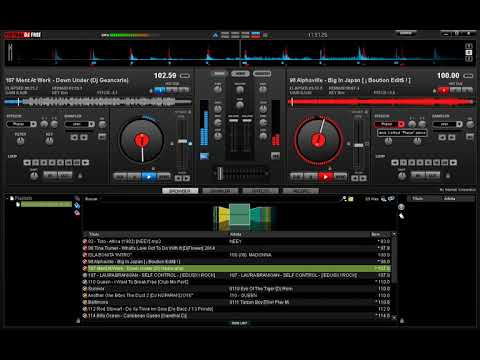The image size is (480, 360).
Task: Halve the loop with left deck loop left arrow
Action: click(27, 163)
